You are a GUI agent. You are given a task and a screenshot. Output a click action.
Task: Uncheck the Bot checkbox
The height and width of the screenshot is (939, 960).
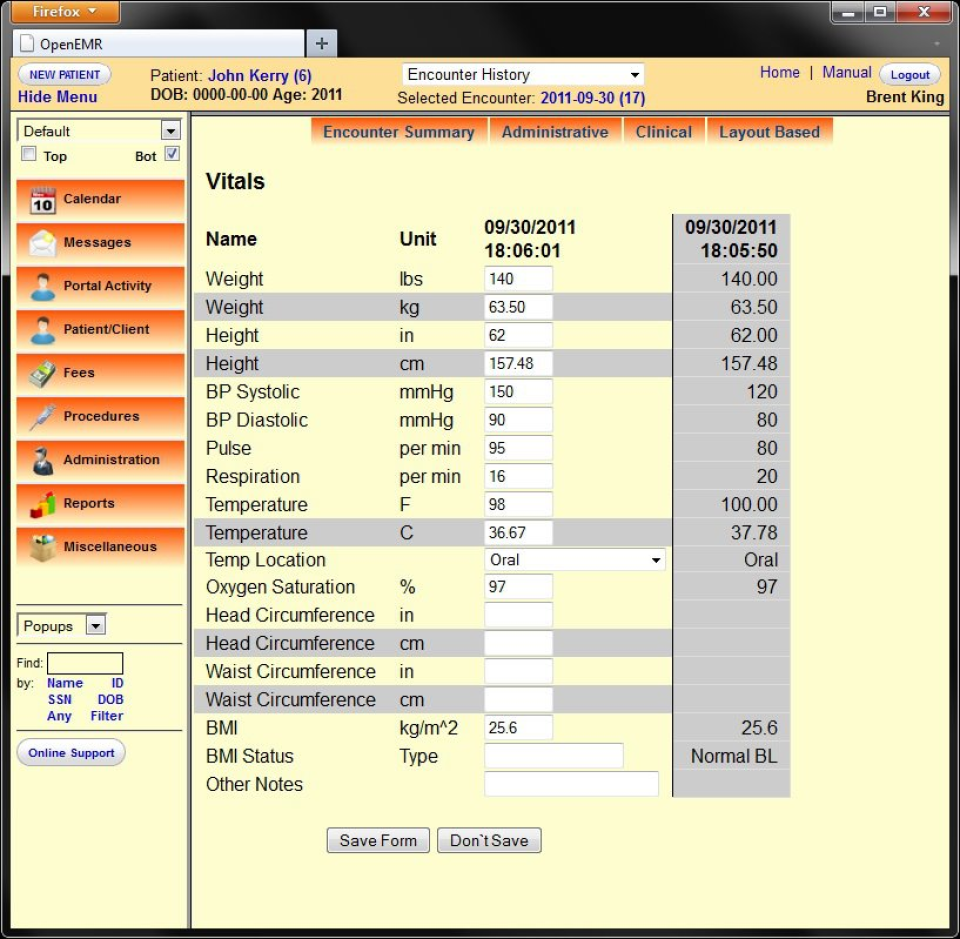tap(172, 154)
